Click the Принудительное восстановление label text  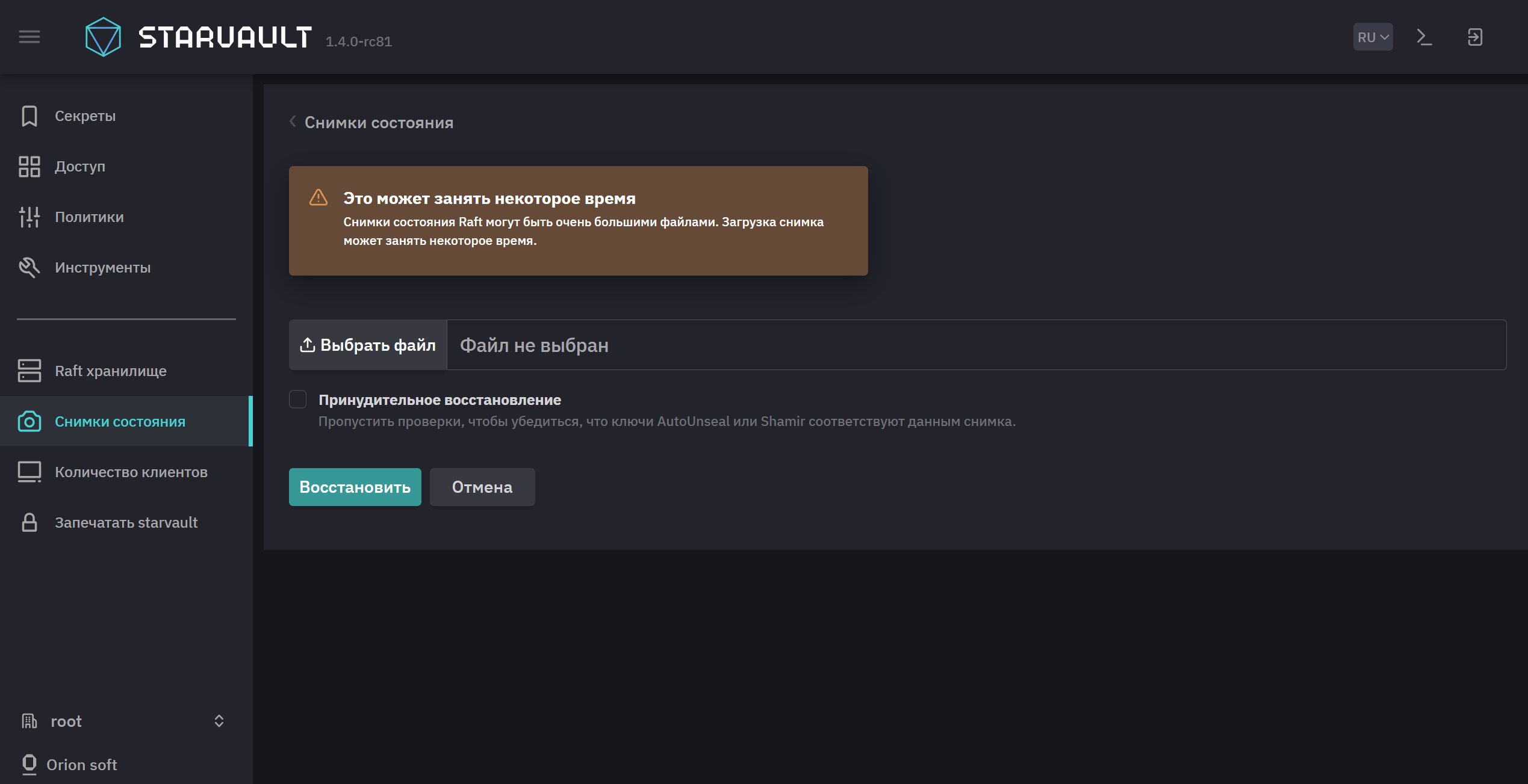[x=440, y=400]
